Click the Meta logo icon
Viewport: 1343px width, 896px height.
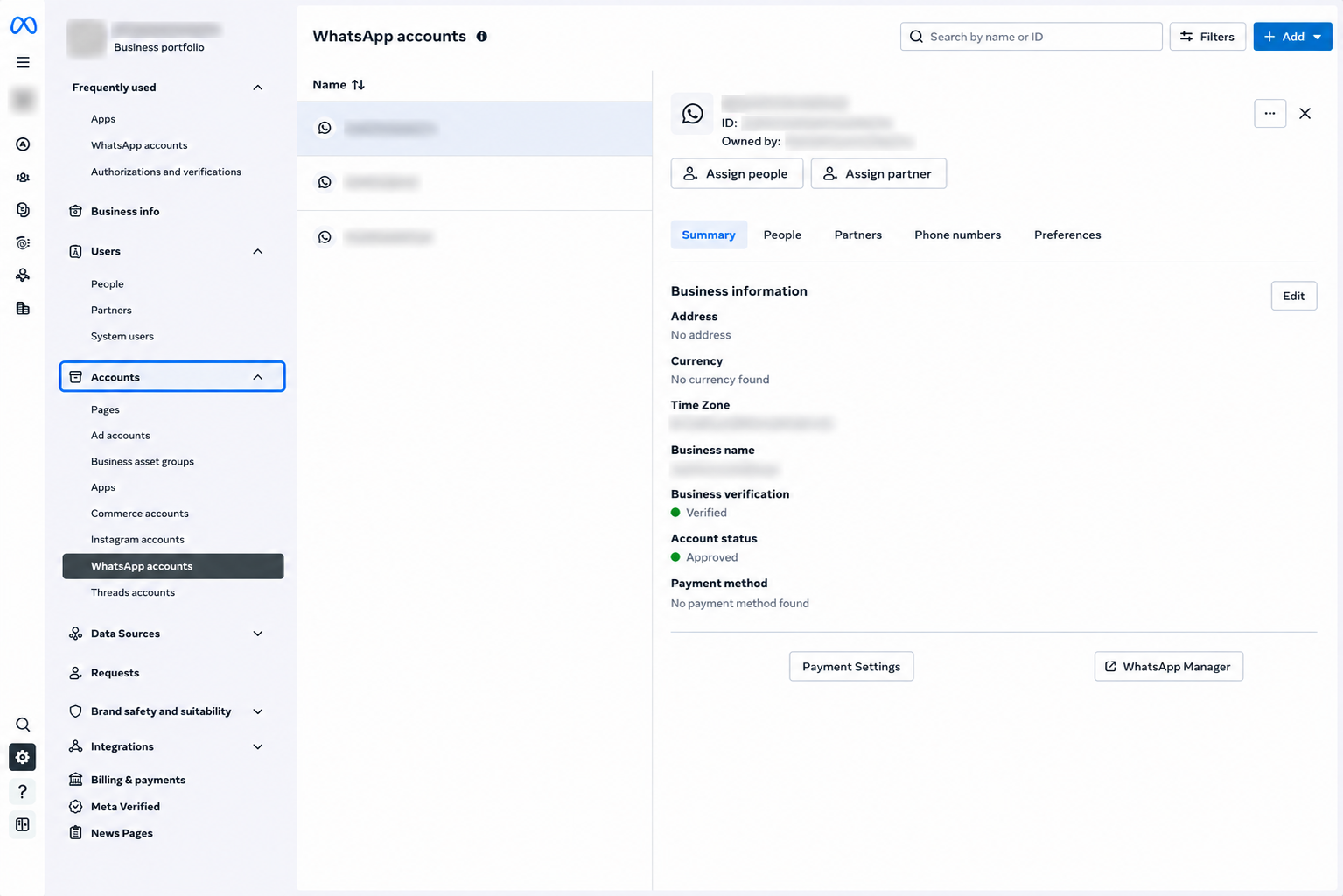(x=24, y=26)
